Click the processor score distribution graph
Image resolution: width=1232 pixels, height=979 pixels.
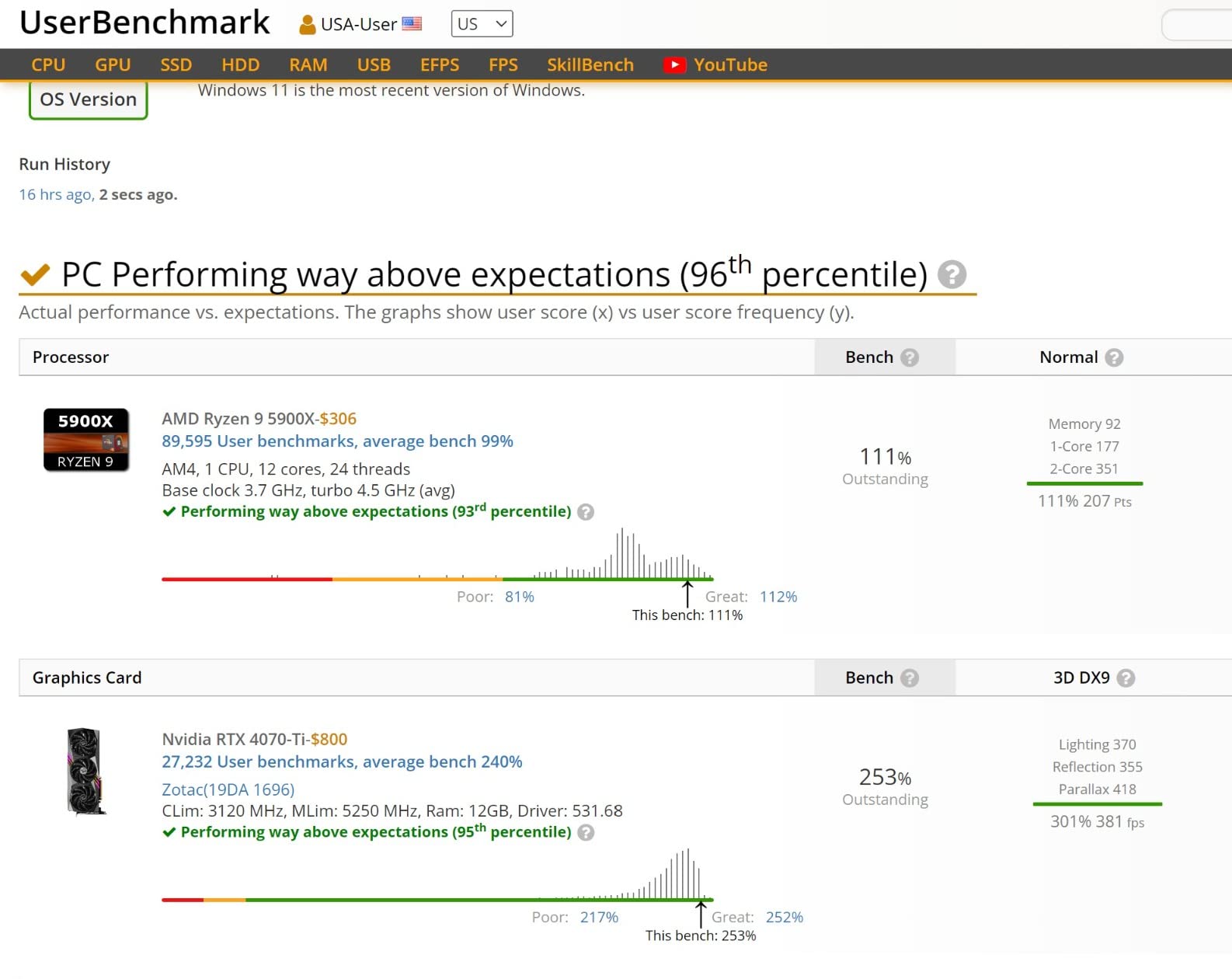(437, 555)
